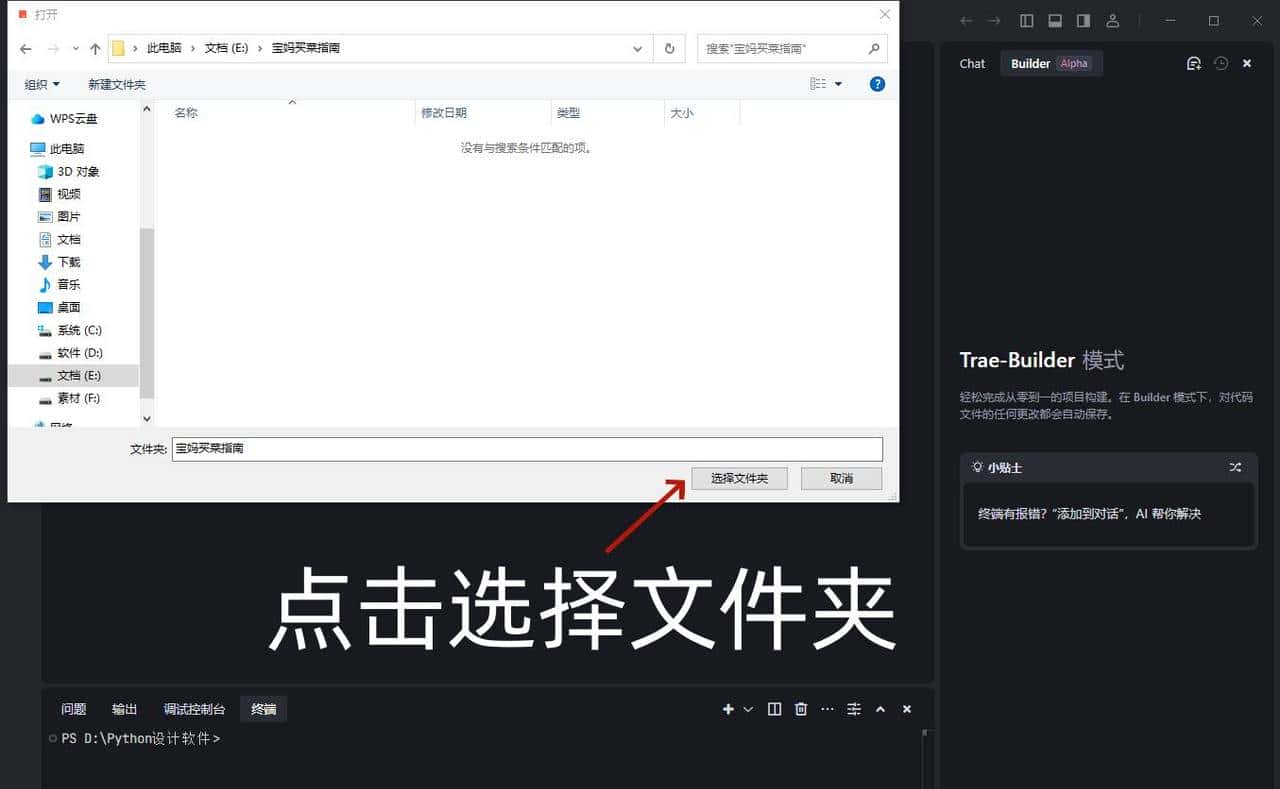
Task: Create a new terminal with the plus icon
Action: (x=726, y=709)
